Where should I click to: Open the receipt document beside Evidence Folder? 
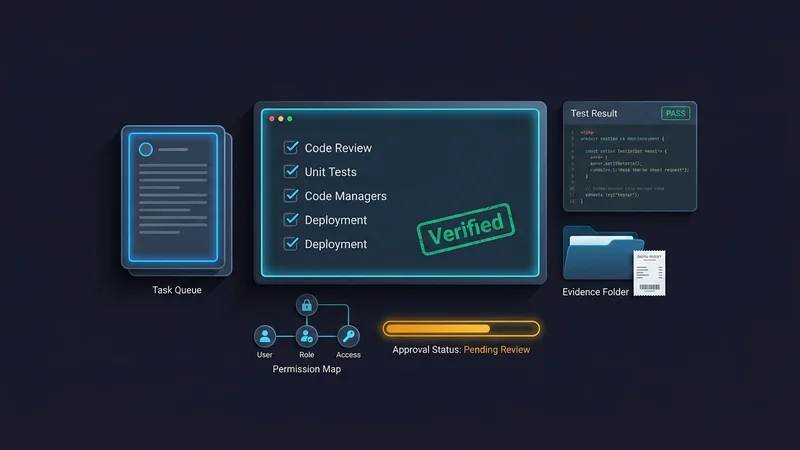(649, 273)
